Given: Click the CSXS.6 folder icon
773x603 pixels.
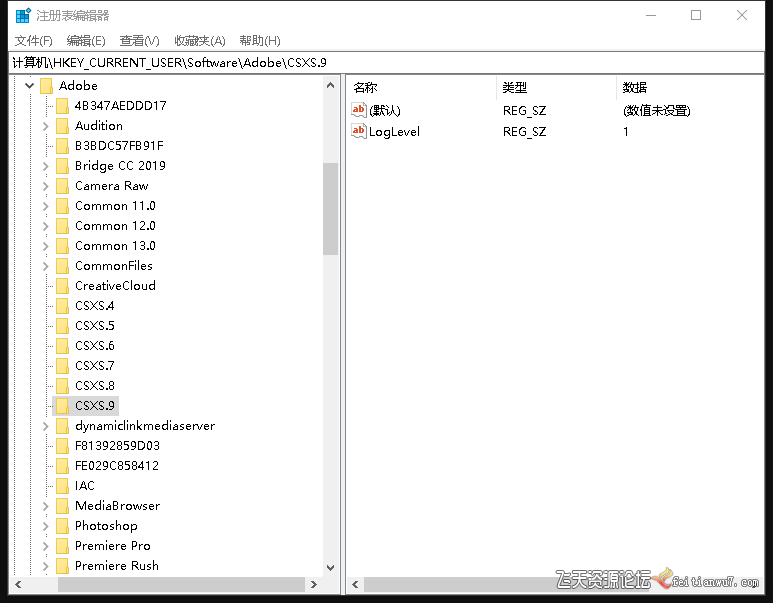Looking at the screenshot, I should (x=62, y=346).
